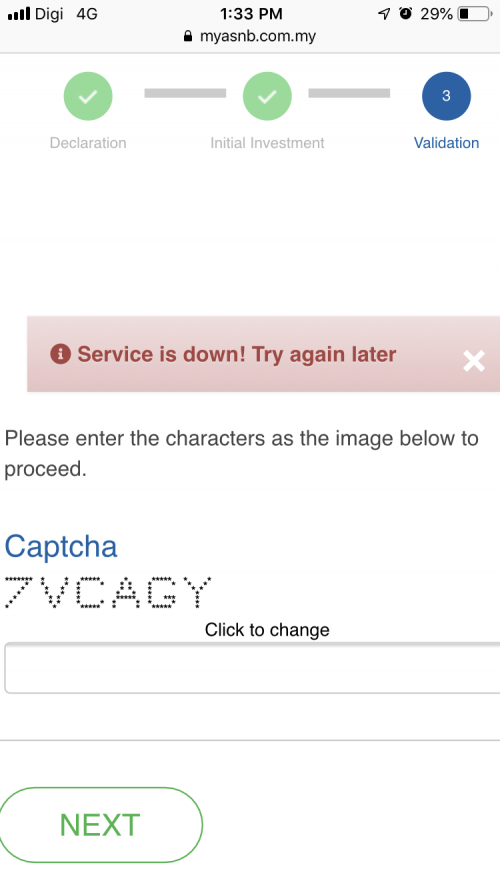Tap the 1:33 PM clock in status bar
Viewport: 500px width, 889px height.
tap(251, 14)
